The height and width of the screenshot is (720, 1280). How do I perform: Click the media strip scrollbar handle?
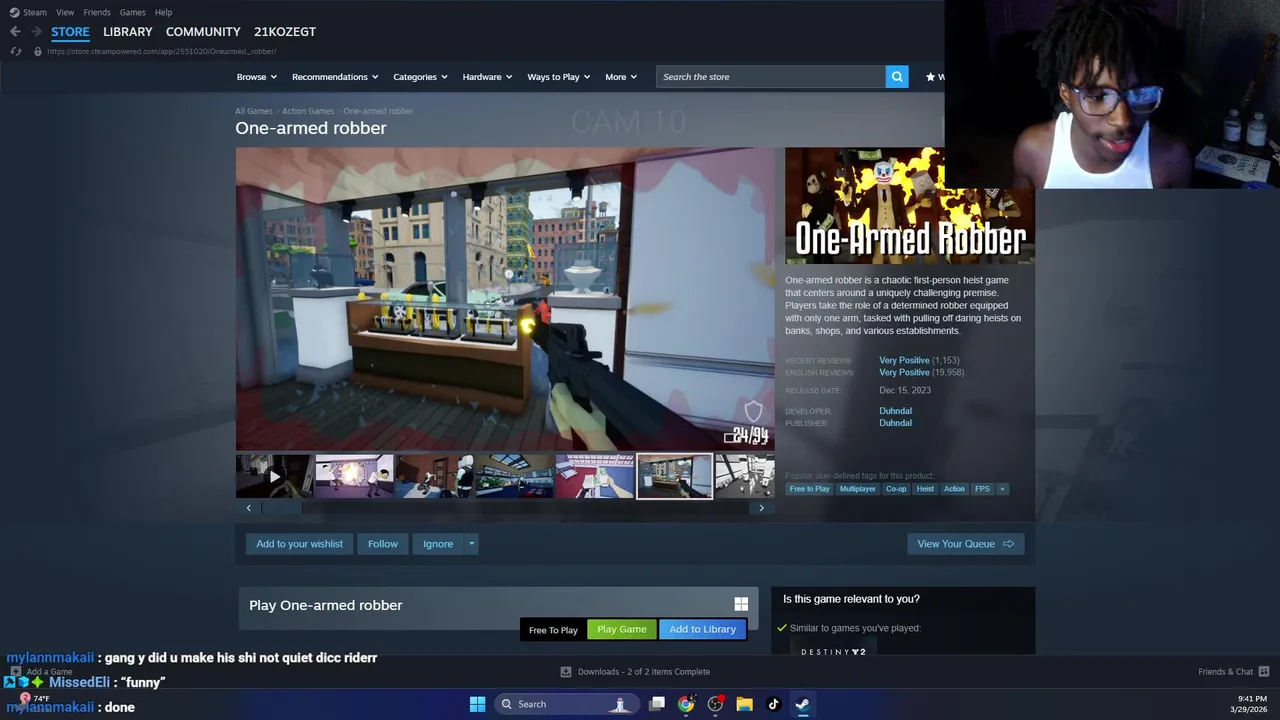(x=282, y=508)
